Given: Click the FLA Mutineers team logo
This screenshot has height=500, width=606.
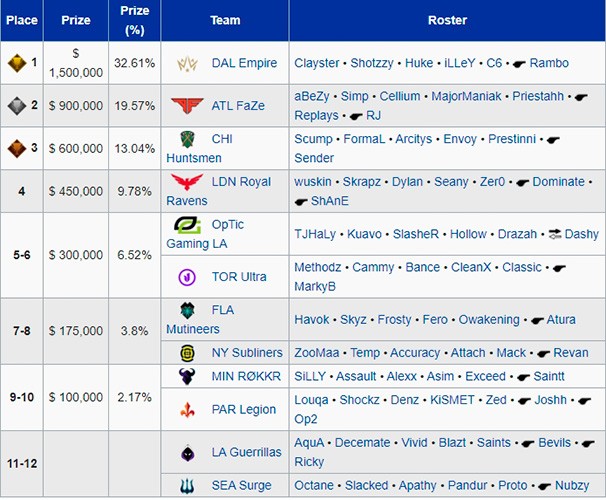Looking at the screenshot, I should point(187,311).
